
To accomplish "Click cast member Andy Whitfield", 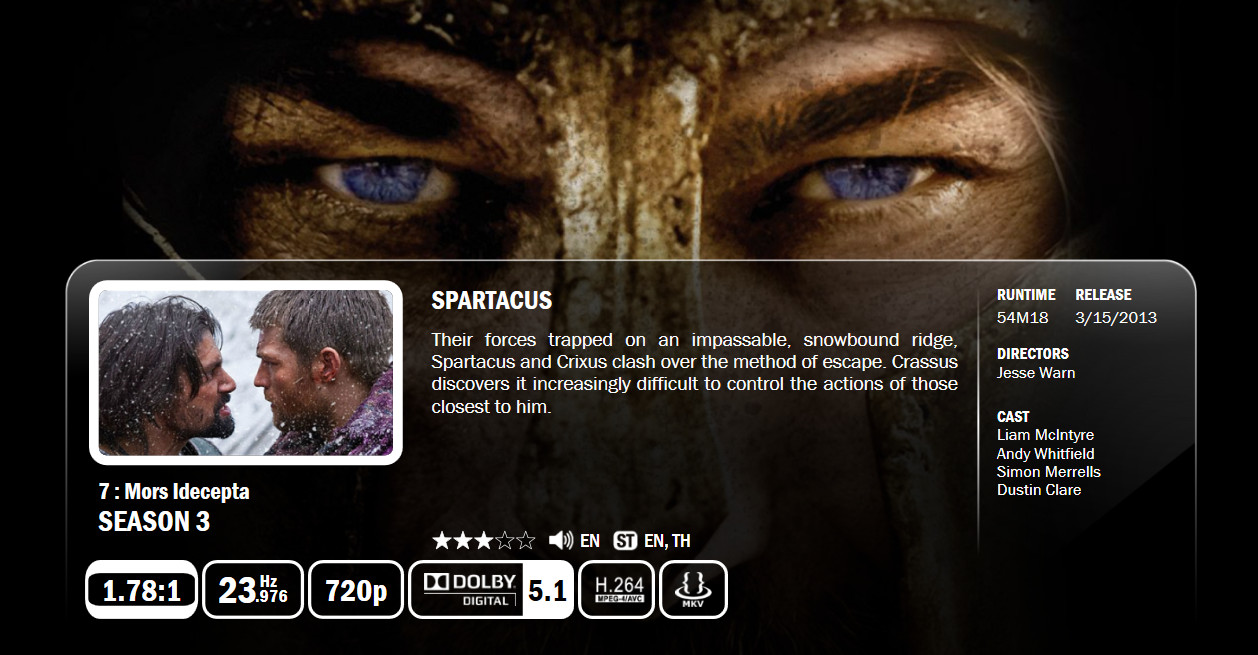I will click(x=1045, y=453).
